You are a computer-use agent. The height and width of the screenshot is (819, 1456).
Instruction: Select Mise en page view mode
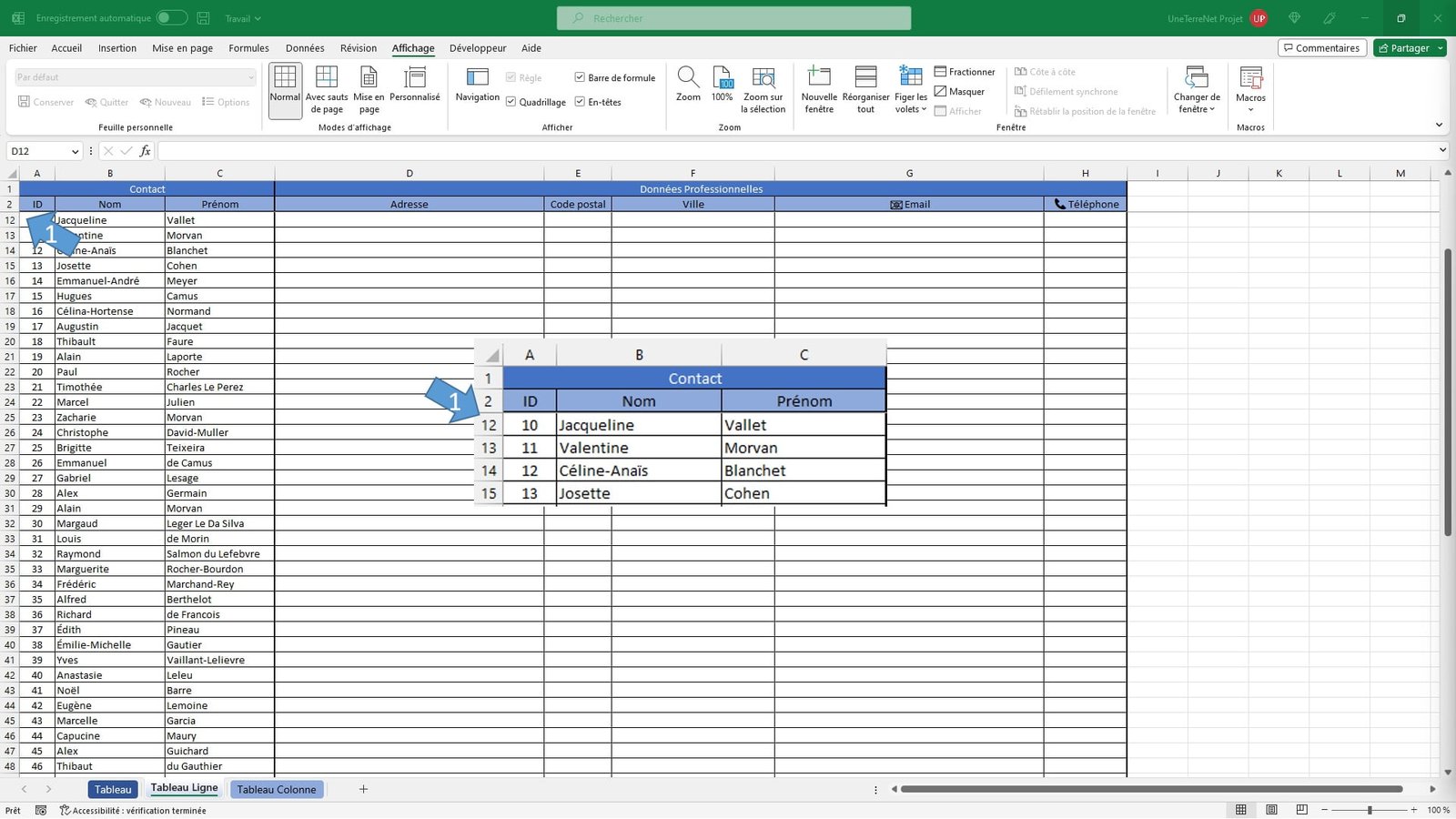[x=369, y=88]
